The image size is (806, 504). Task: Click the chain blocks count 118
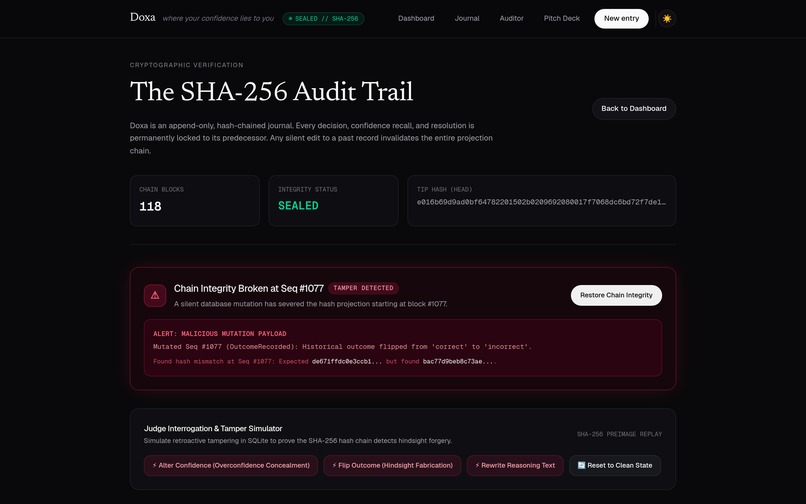[x=150, y=206]
